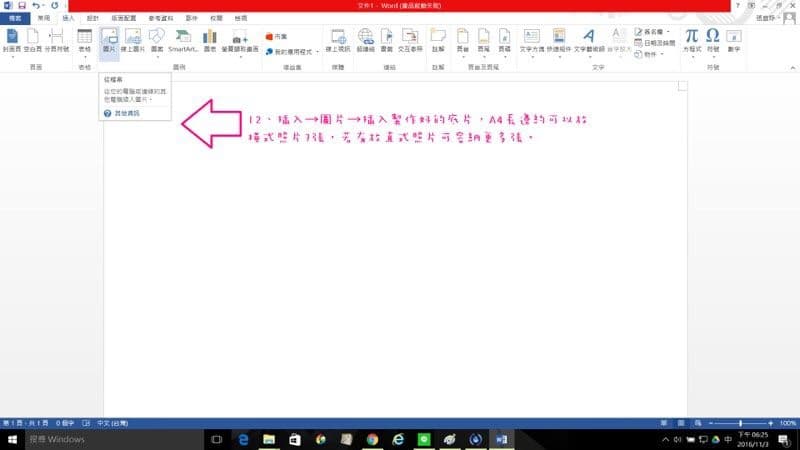Open the File (檔案) tab
Image resolution: width=800 pixels, height=450 pixels.
[15, 18]
